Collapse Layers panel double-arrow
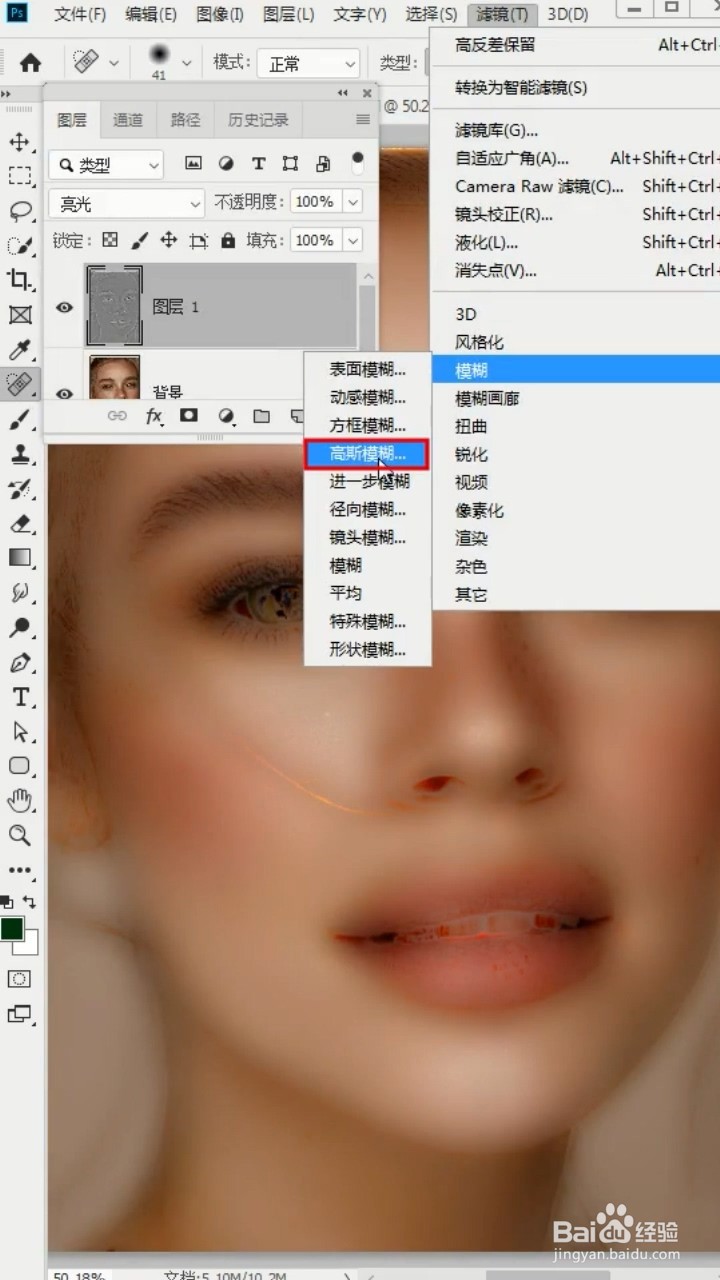The height and width of the screenshot is (1280, 720). click(x=343, y=93)
